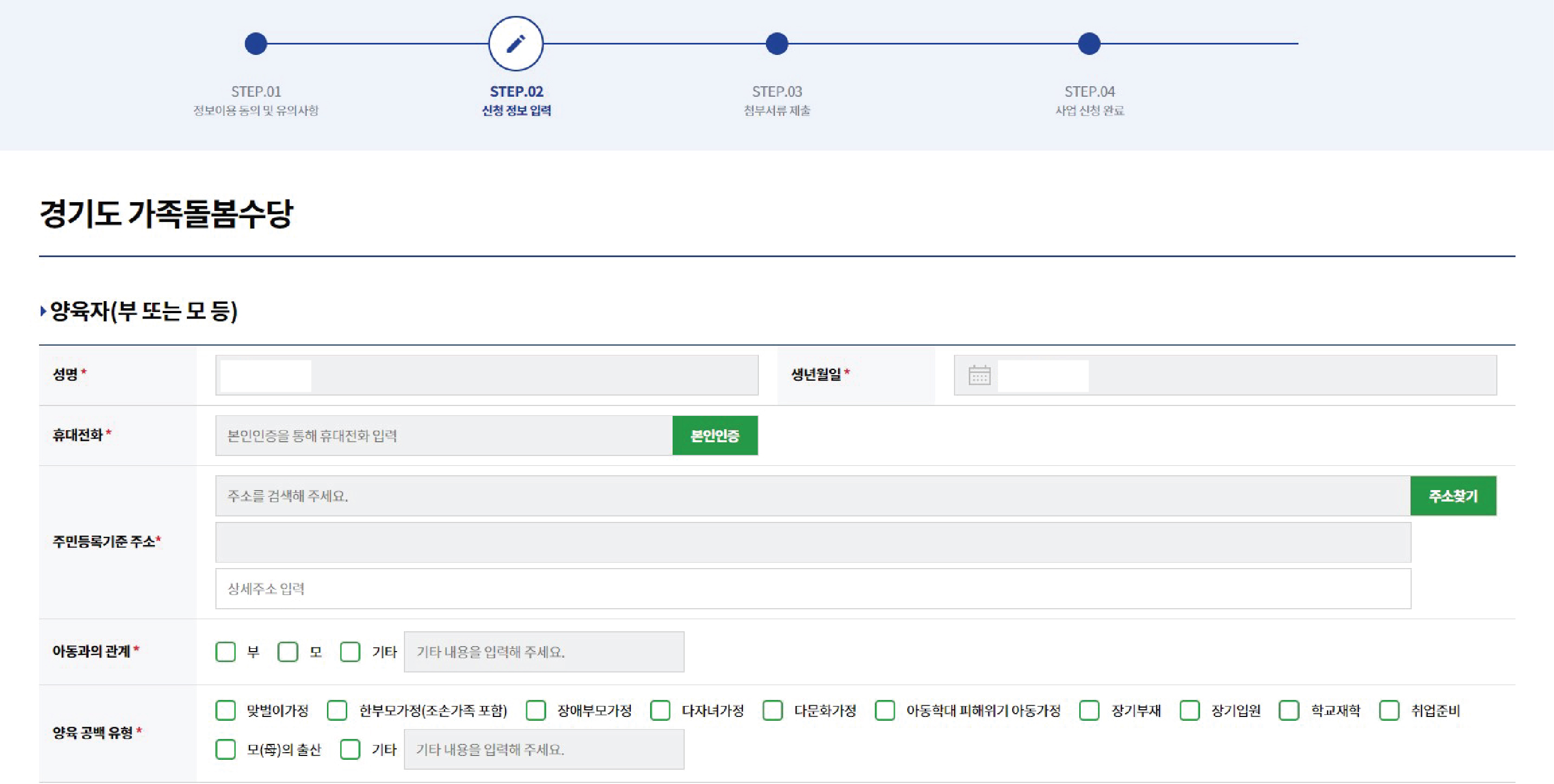Tick the 맞벌이가정 checkbox
Screen dimensions: 1554x784
pos(226,710)
